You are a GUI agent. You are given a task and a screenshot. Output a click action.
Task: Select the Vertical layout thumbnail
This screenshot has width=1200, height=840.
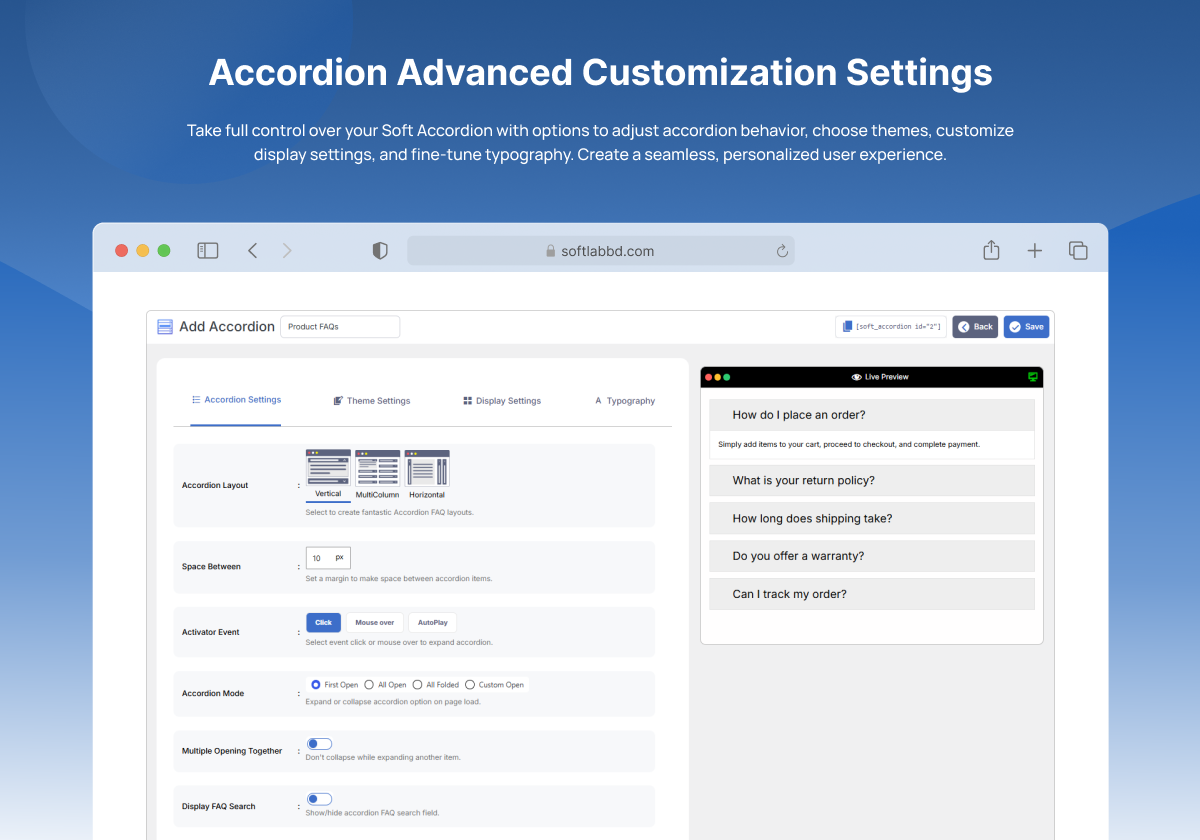328,475
